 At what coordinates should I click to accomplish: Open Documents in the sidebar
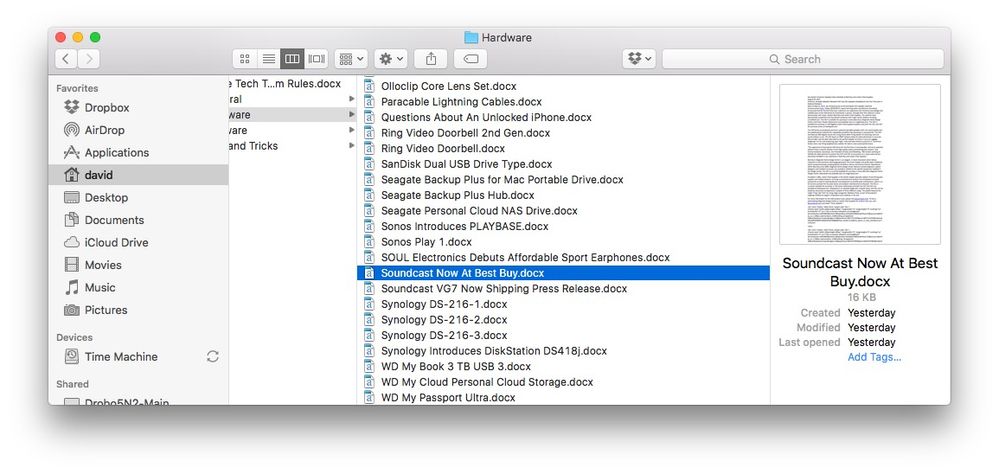[x=138, y=220]
